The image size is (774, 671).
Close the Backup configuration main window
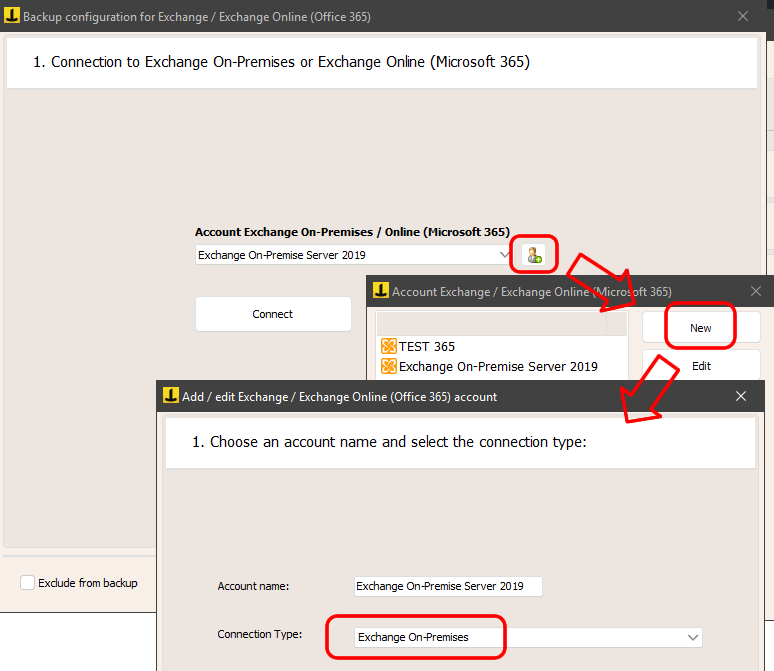click(743, 16)
